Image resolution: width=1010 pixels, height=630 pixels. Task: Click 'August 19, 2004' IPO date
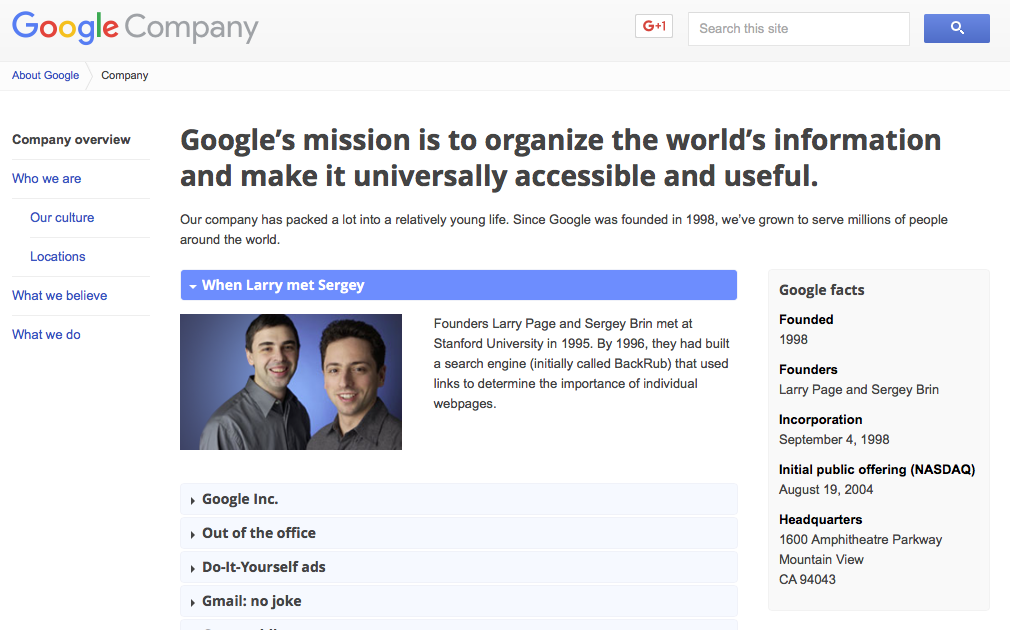tap(826, 490)
